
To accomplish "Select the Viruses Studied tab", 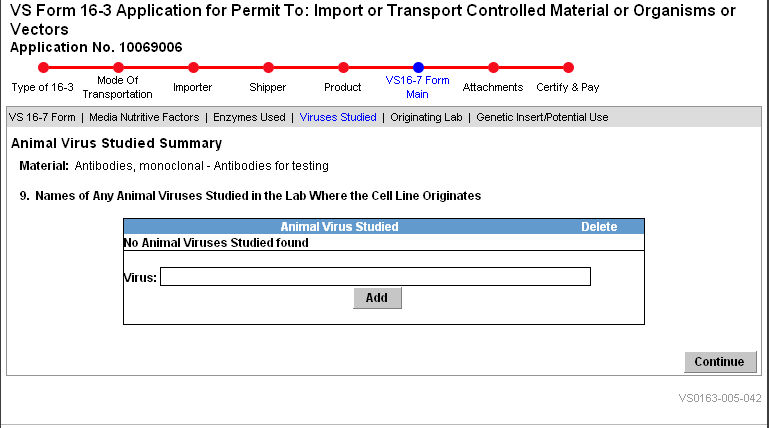I will [x=338, y=117].
